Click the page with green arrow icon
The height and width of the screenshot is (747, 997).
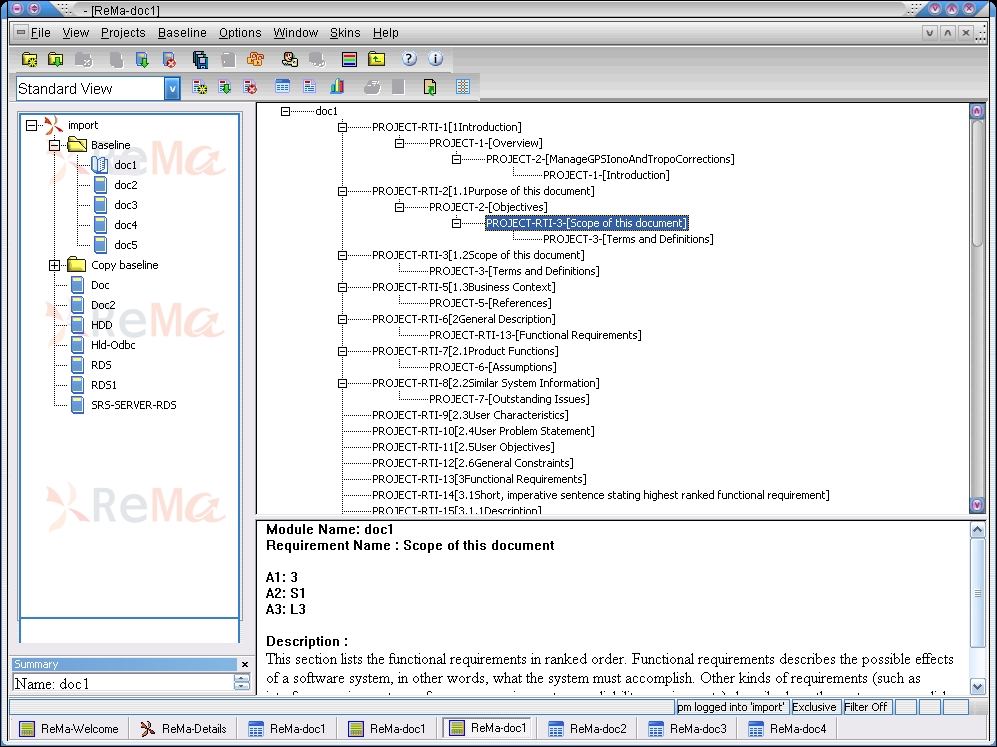[x=430, y=87]
